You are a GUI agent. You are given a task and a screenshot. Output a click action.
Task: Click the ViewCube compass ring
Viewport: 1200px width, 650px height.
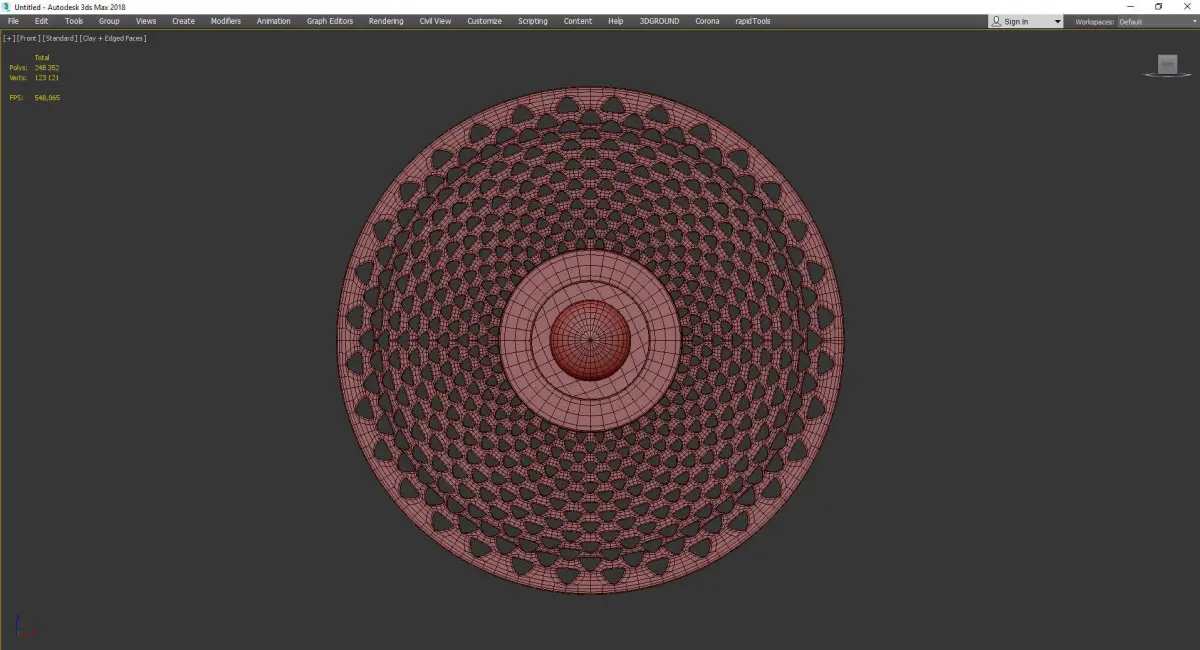1167,75
